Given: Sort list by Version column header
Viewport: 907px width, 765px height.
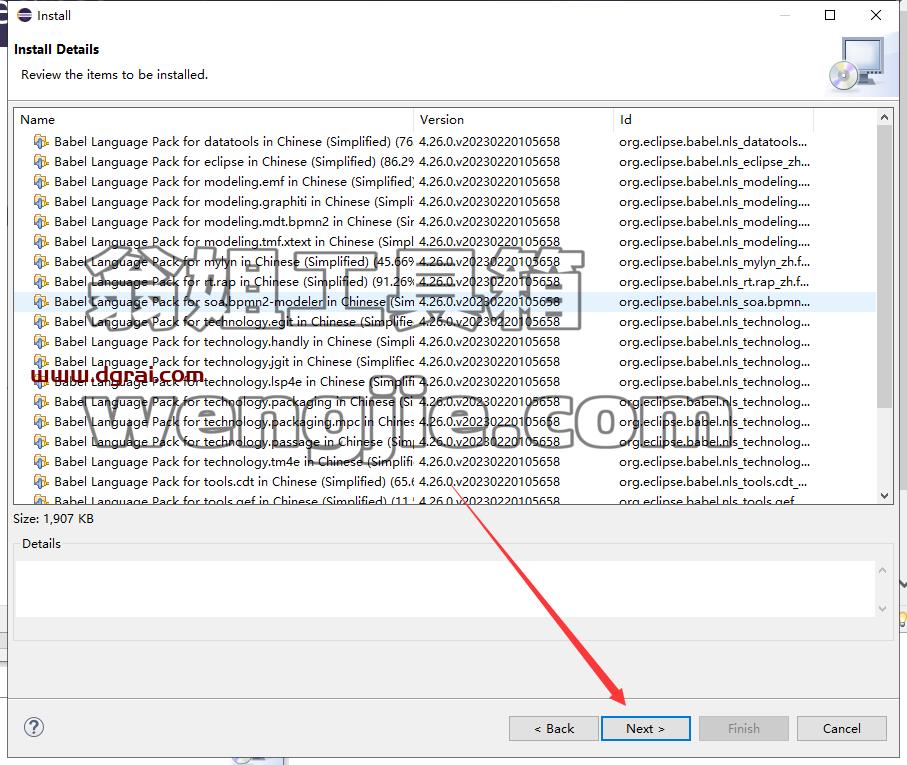Looking at the screenshot, I should click(x=442, y=120).
